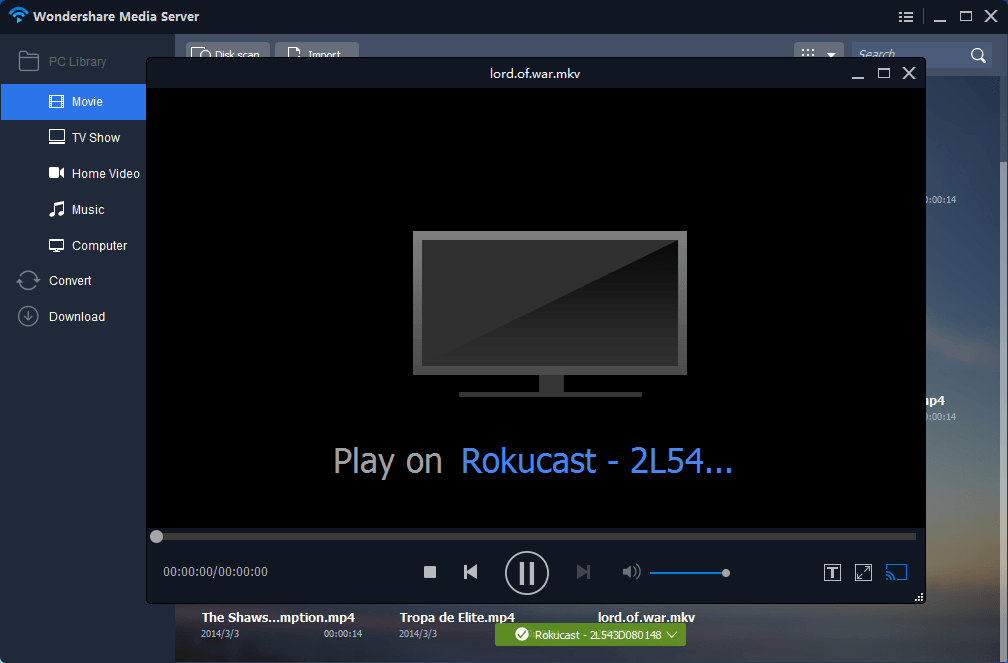Click the Rokucast - 2L54... link text
Viewport: 1008px width, 663px height.
pos(597,460)
